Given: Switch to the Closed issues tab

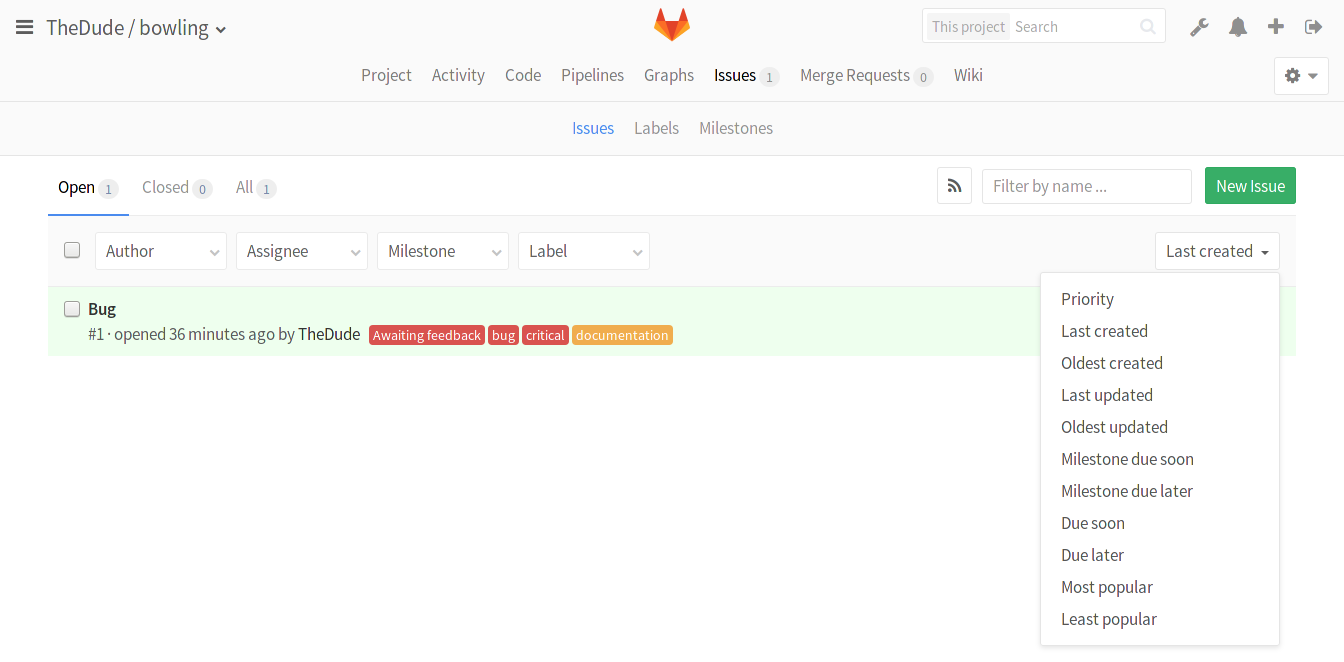Looking at the screenshot, I should tap(166, 187).
